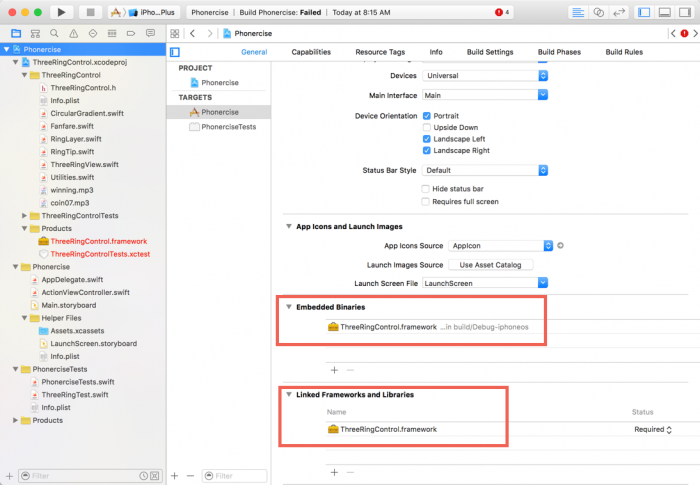Add a new target with plus
Screen dimensions: 700x485
[x=175, y=476]
